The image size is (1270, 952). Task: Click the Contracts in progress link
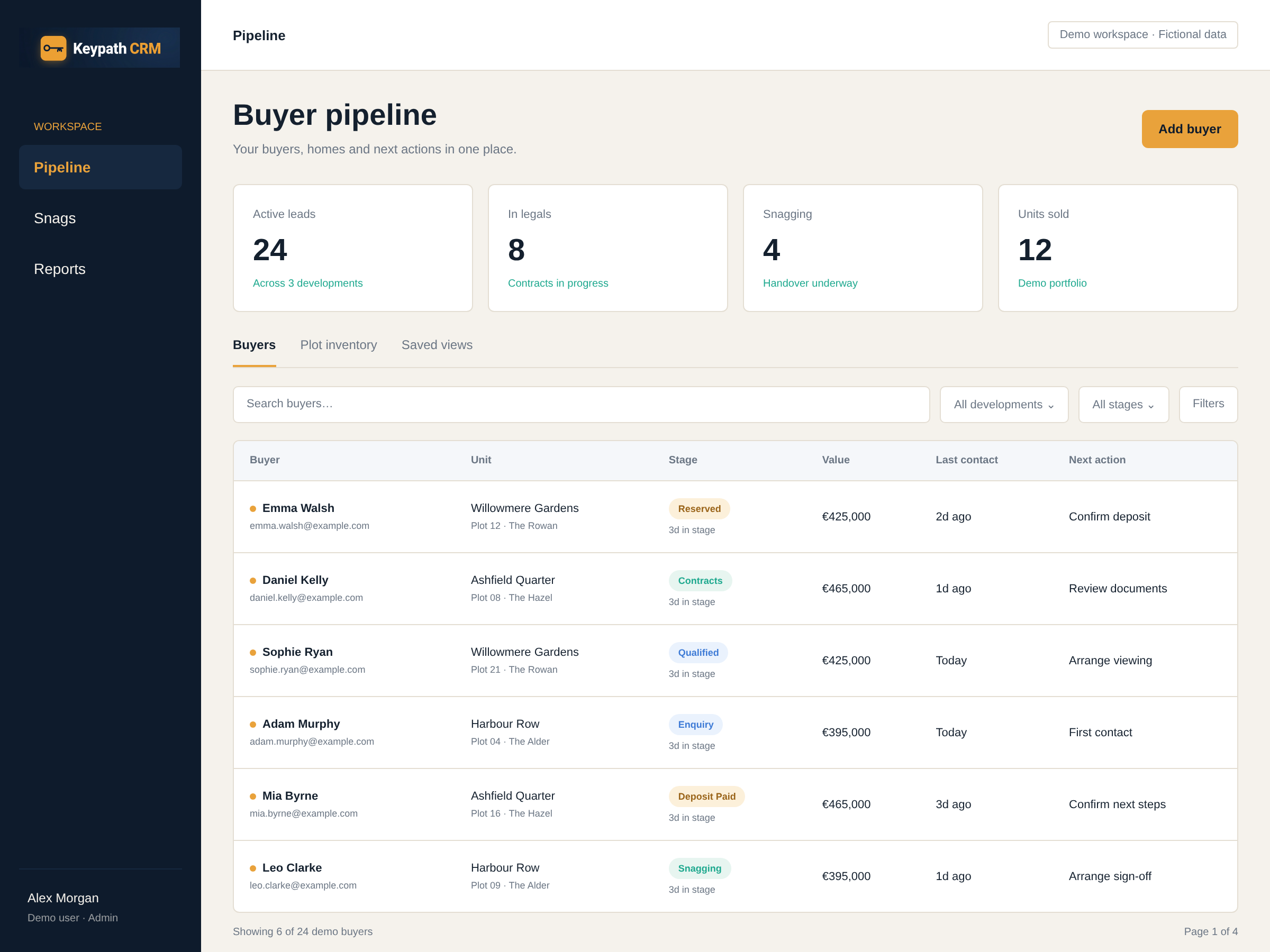[x=558, y=283]
